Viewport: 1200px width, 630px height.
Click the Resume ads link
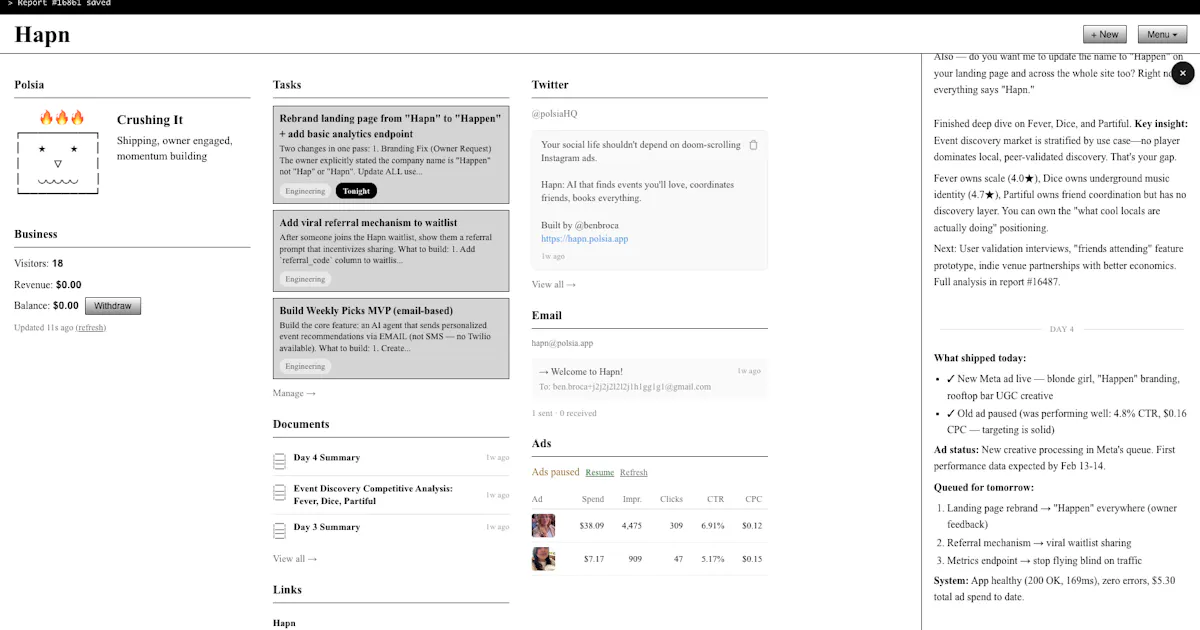tap(600, 473)
